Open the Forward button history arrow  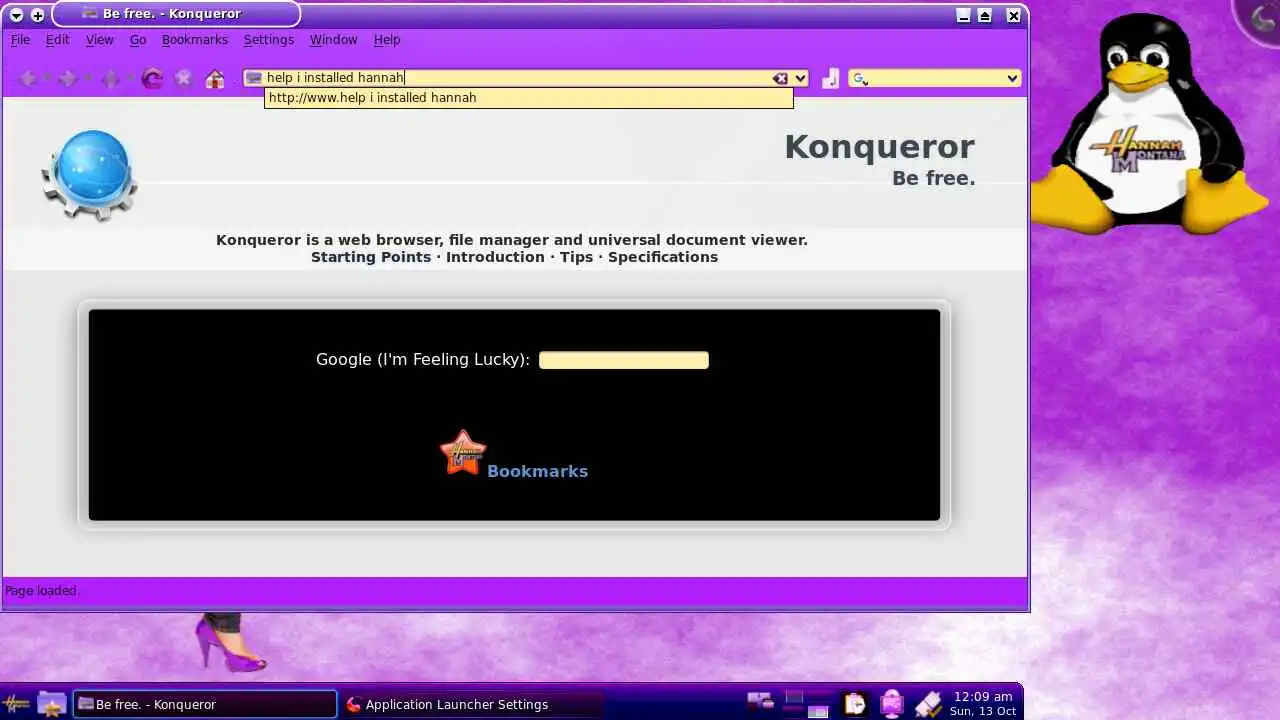pos(87,78)
